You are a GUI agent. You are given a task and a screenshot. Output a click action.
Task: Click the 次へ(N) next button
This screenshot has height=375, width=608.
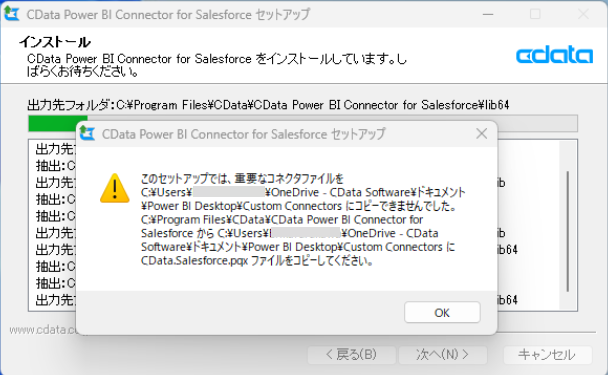(443, 354)
